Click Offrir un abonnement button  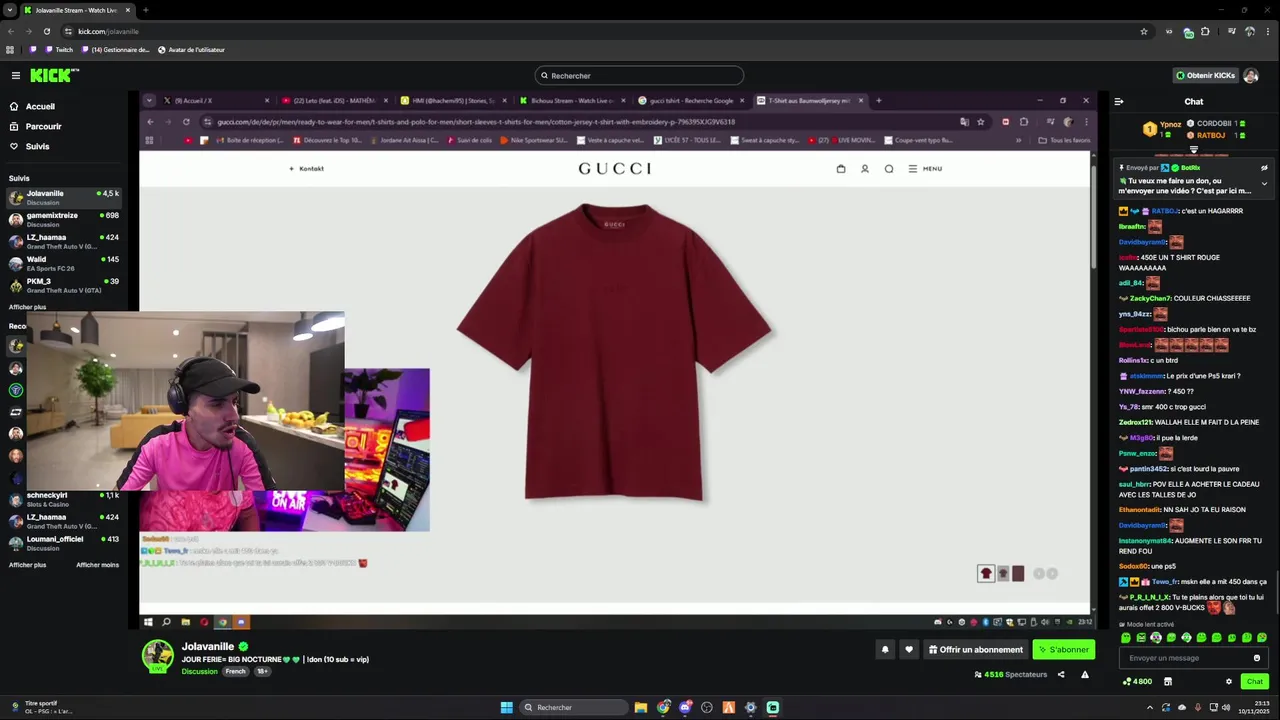[x=975, y=650]
